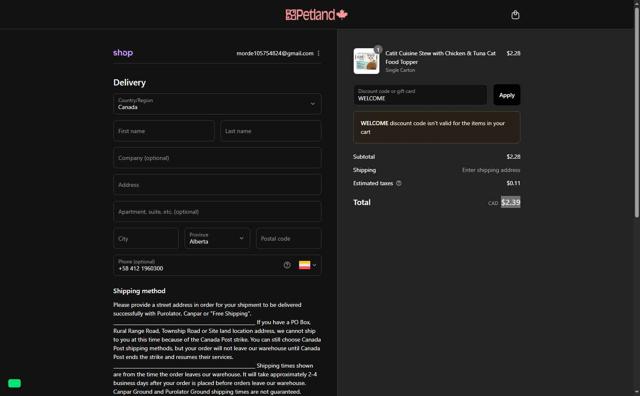Image resolution: width=640 pixels, height=396 pixels.
Task: Click the phone number help icon
Action: pyautogui.click(x=287, y=265)
